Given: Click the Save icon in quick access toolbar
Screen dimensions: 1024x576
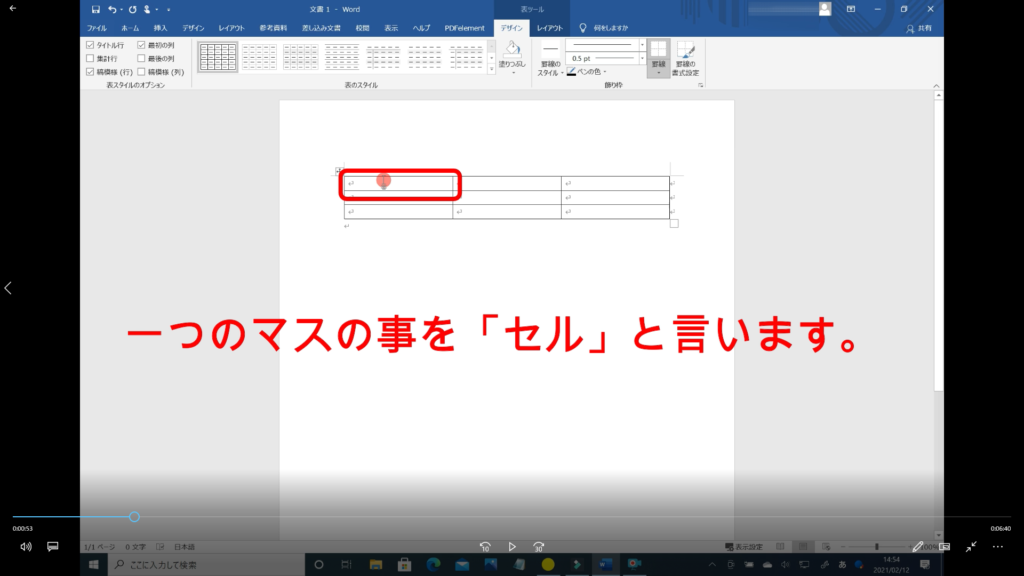Looking at the screenshot, I should pos(96,9).
